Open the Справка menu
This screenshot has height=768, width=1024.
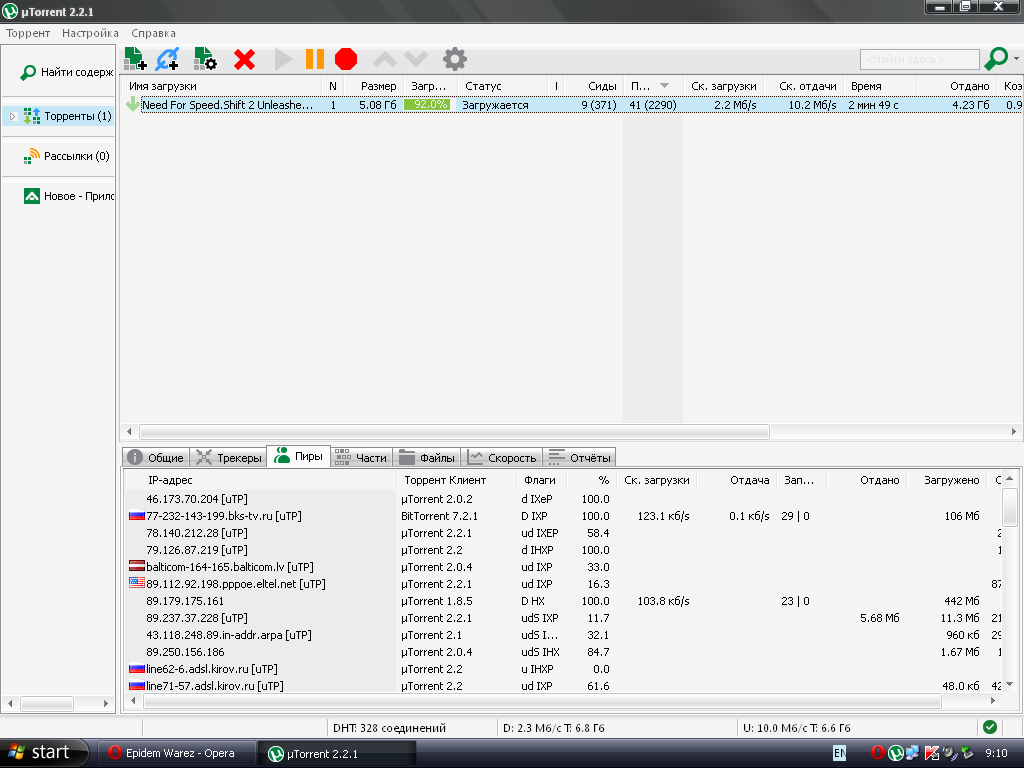coord(153,33)
